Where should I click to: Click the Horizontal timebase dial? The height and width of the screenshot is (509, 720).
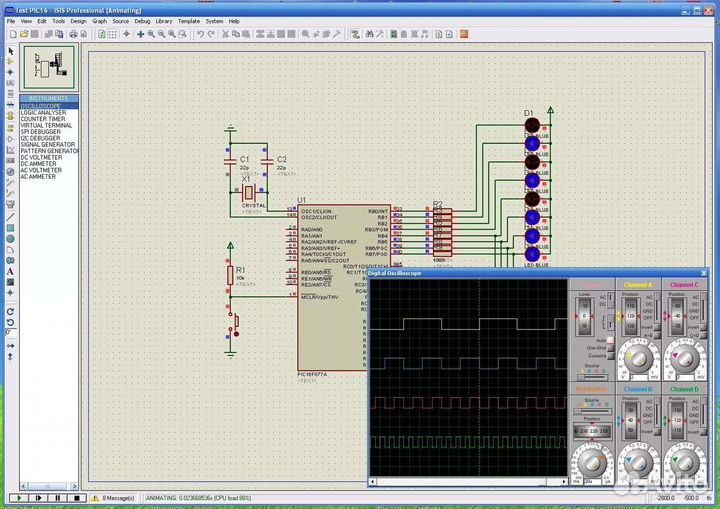click(x=592, y=463)
